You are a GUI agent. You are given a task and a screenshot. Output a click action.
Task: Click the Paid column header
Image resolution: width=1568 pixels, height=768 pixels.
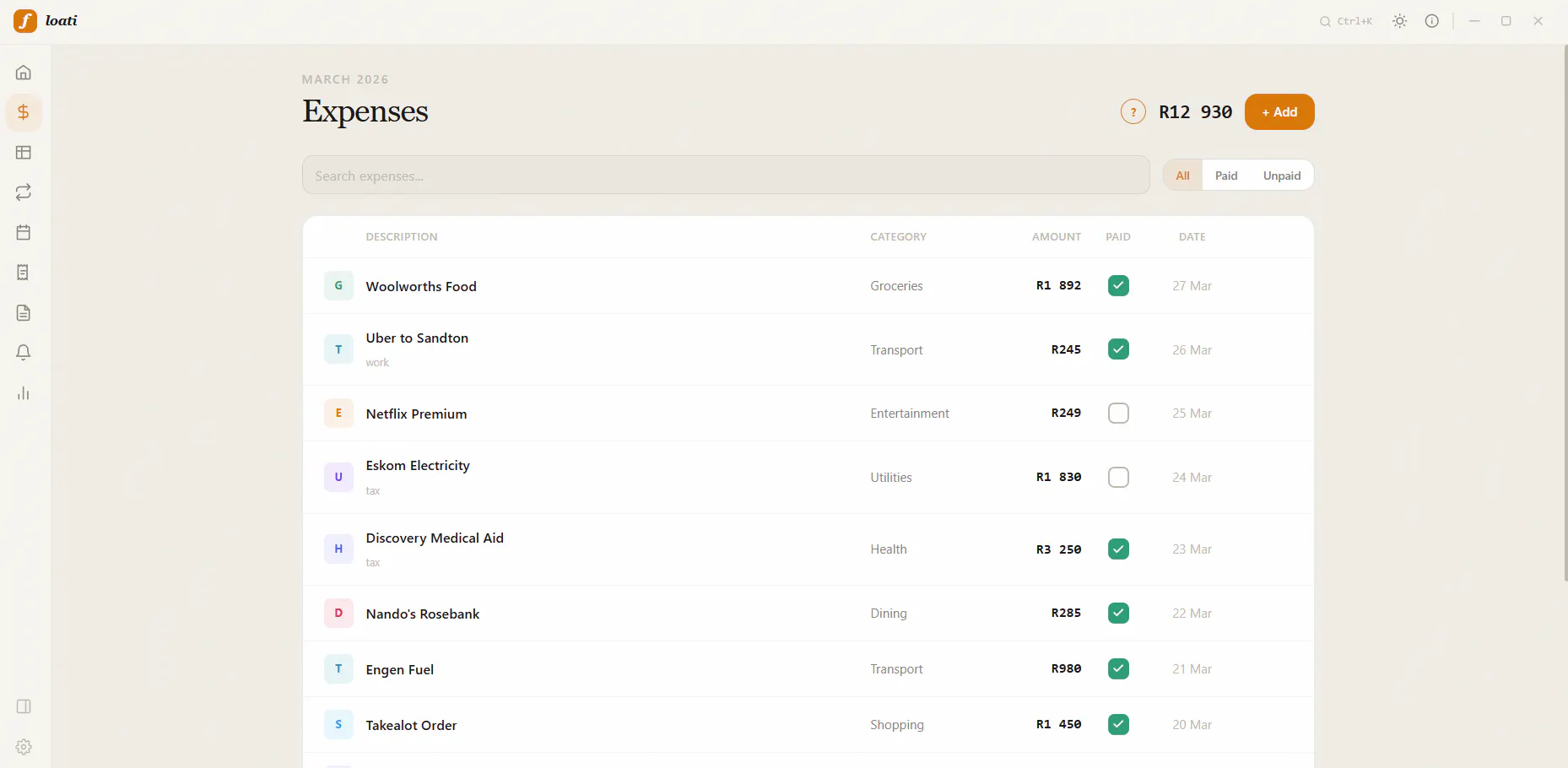click(1118, 237)
